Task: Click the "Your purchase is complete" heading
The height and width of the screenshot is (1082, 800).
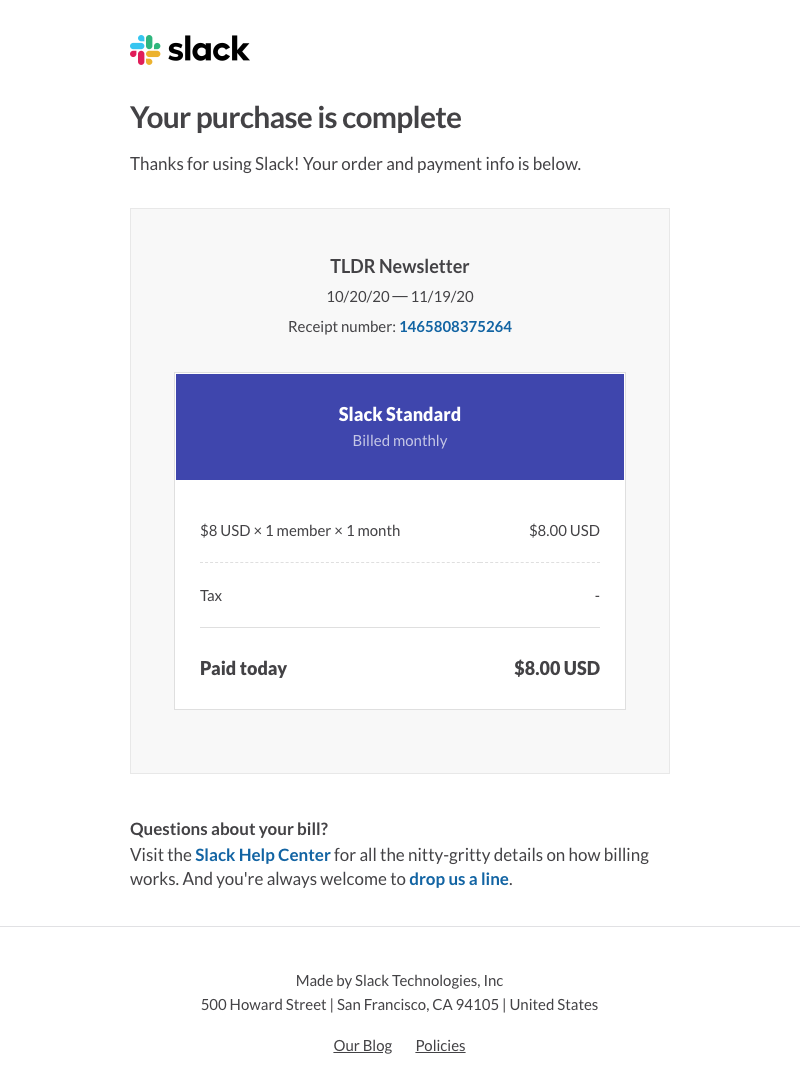Action: tap(296, 118)
